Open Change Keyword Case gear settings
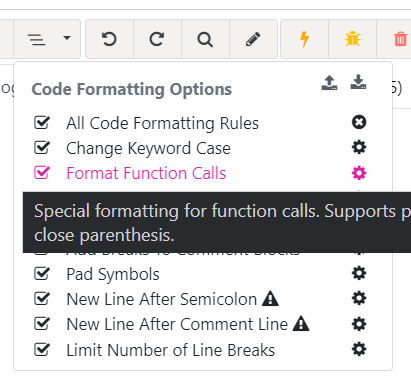This screenshot has width=411, height=379. [359, 147]
